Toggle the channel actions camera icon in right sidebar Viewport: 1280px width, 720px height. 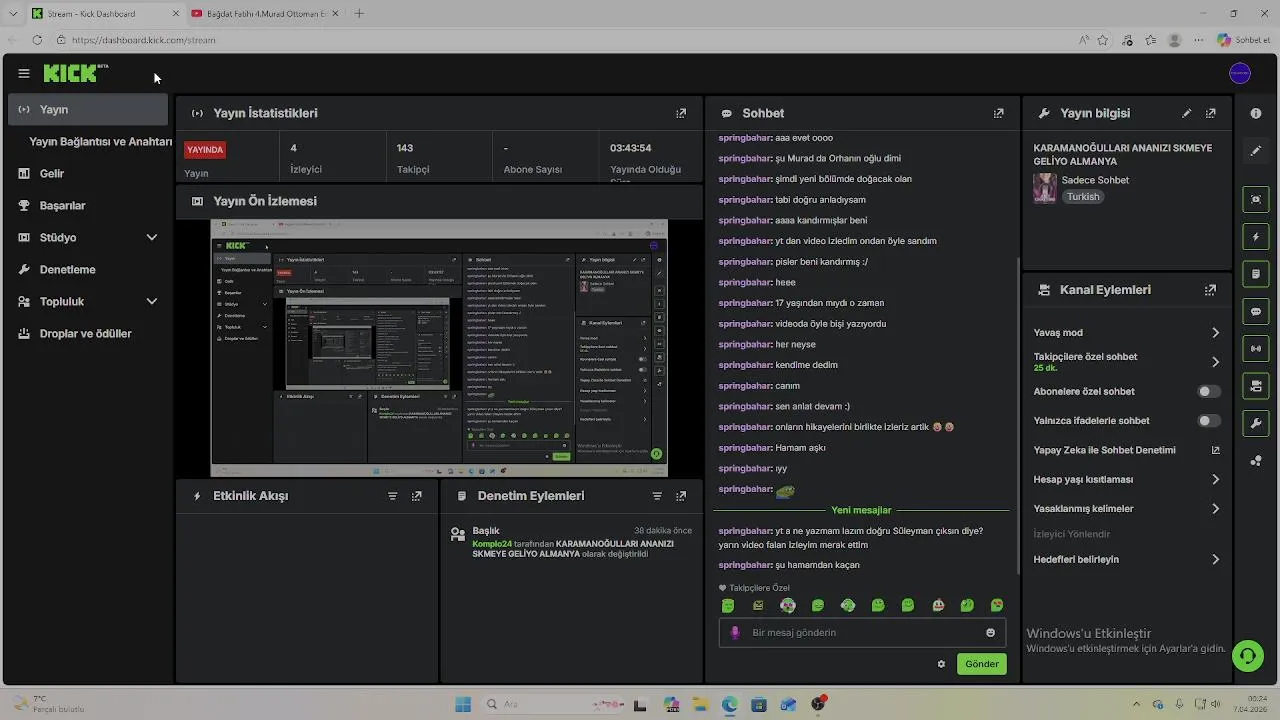pyautogui.click(x=1256, y=386)
